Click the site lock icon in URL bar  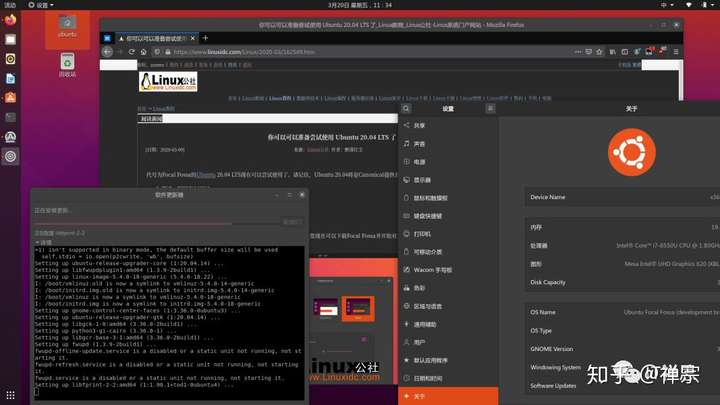pos(168,52)
